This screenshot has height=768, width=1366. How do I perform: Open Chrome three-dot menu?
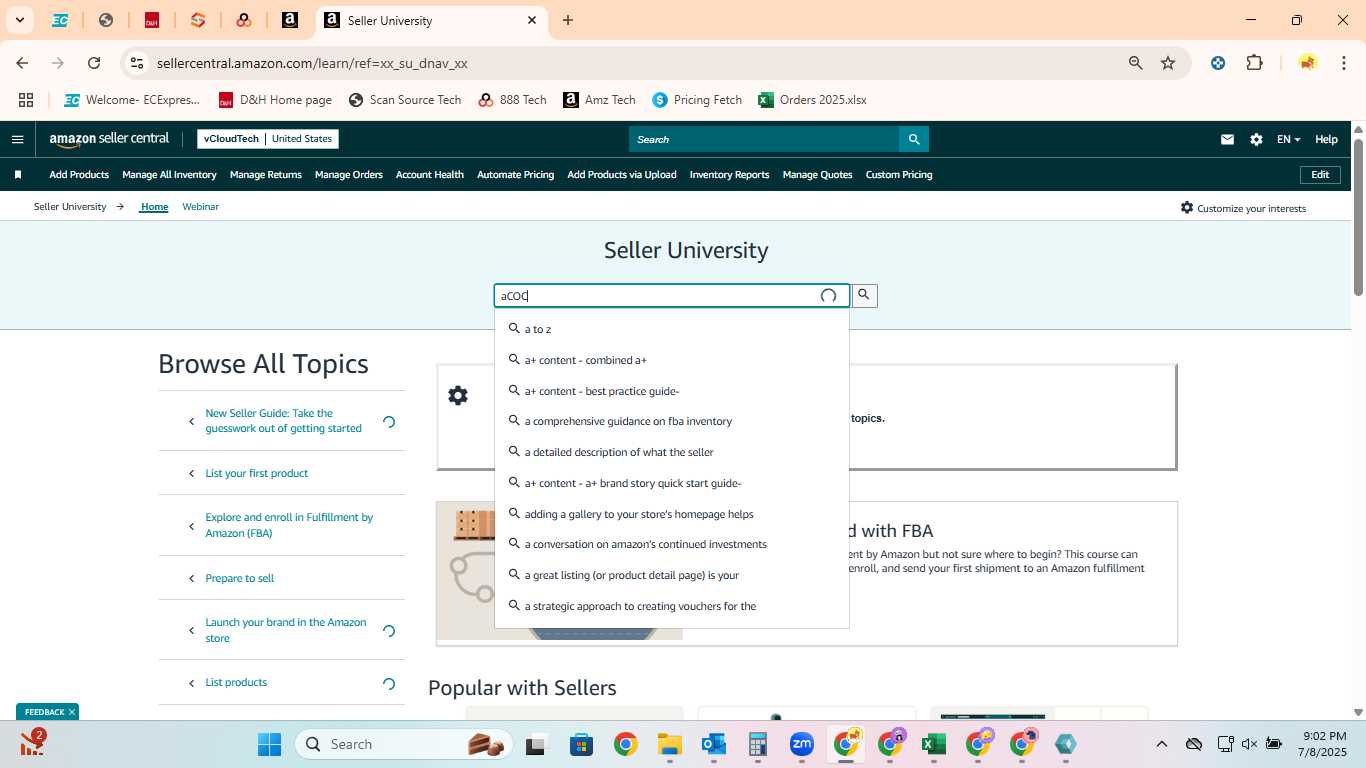coord(1343,63)
